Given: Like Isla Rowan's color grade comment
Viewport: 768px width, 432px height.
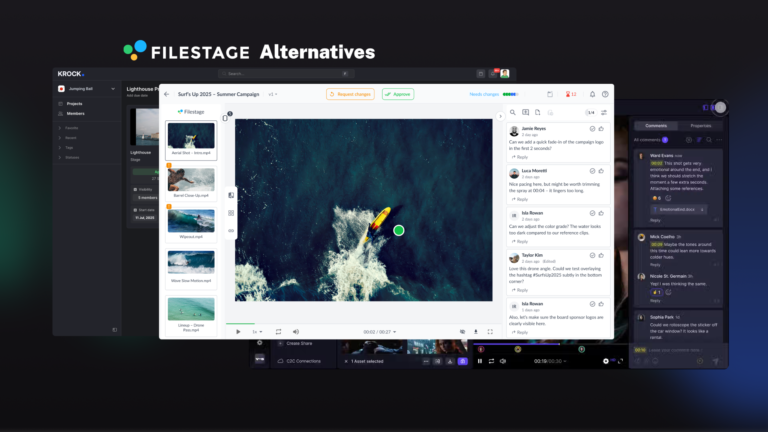Looking at the screenshot, I should pyautogui.click(x=601, y=213).
